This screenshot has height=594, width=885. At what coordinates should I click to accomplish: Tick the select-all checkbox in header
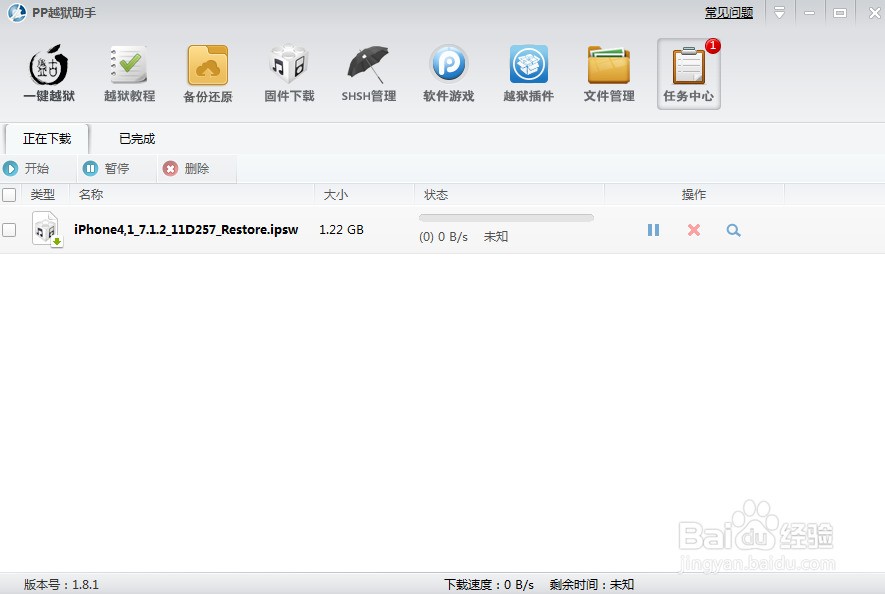[9, 195]
